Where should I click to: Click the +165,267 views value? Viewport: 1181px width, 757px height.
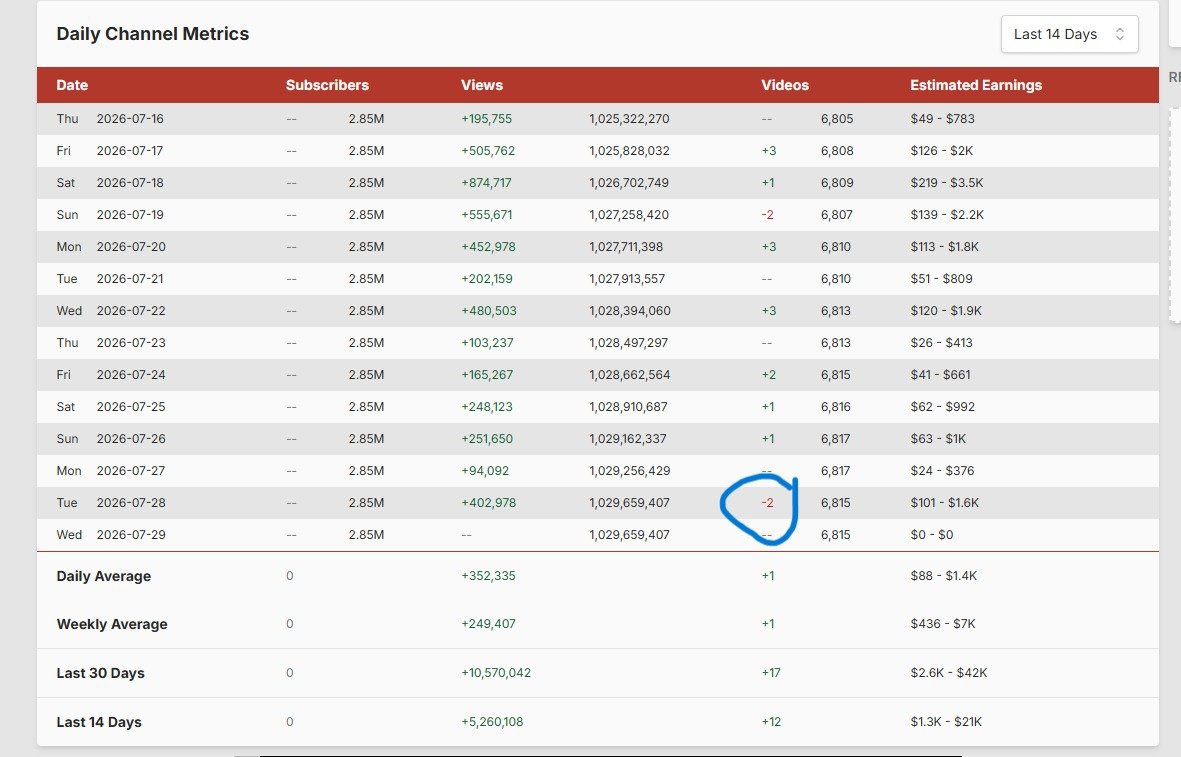(487, 374)
